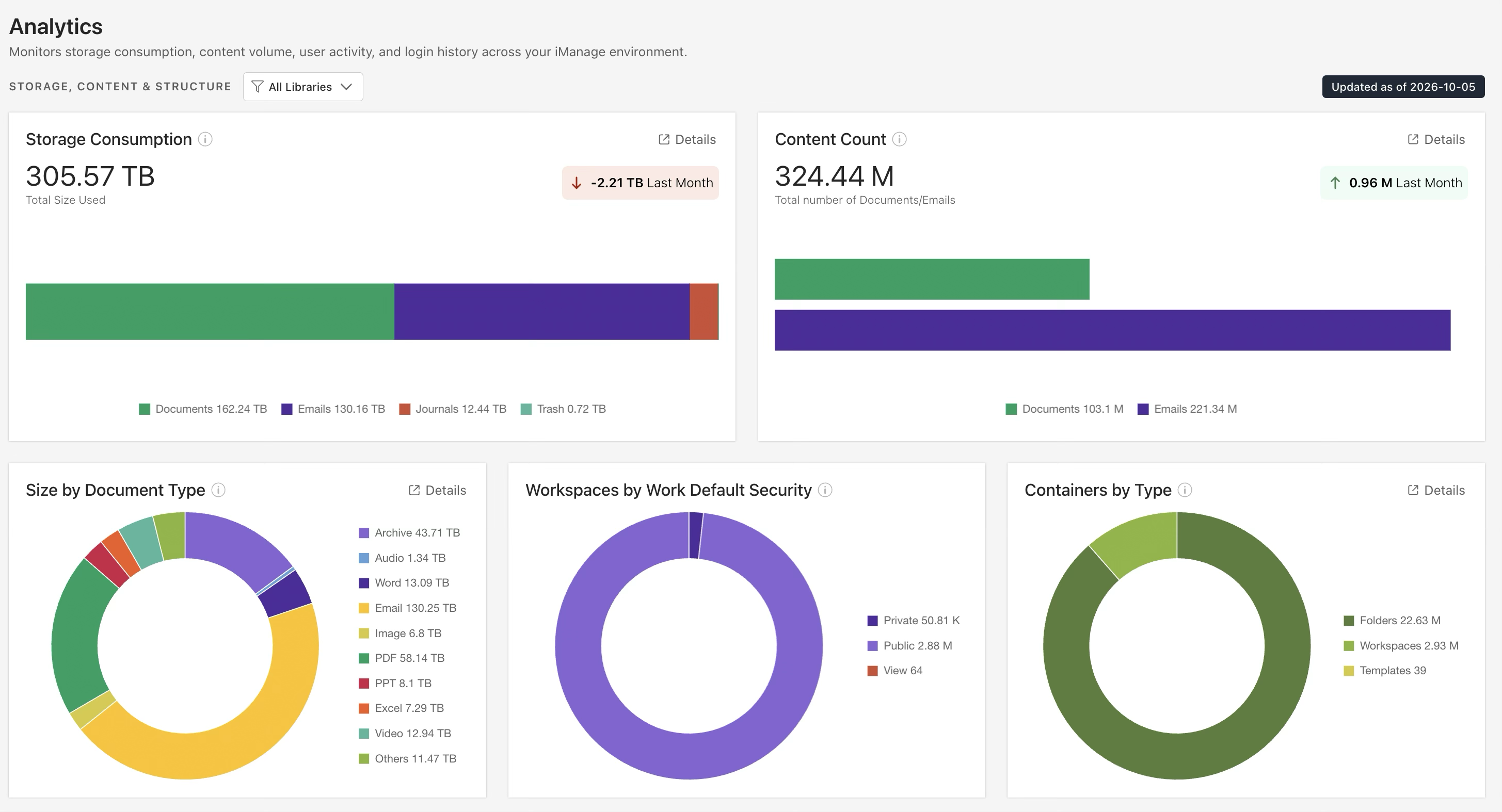
Task: Toggle the Journals 12.44 TB legend entry
Action: point(453,409)
